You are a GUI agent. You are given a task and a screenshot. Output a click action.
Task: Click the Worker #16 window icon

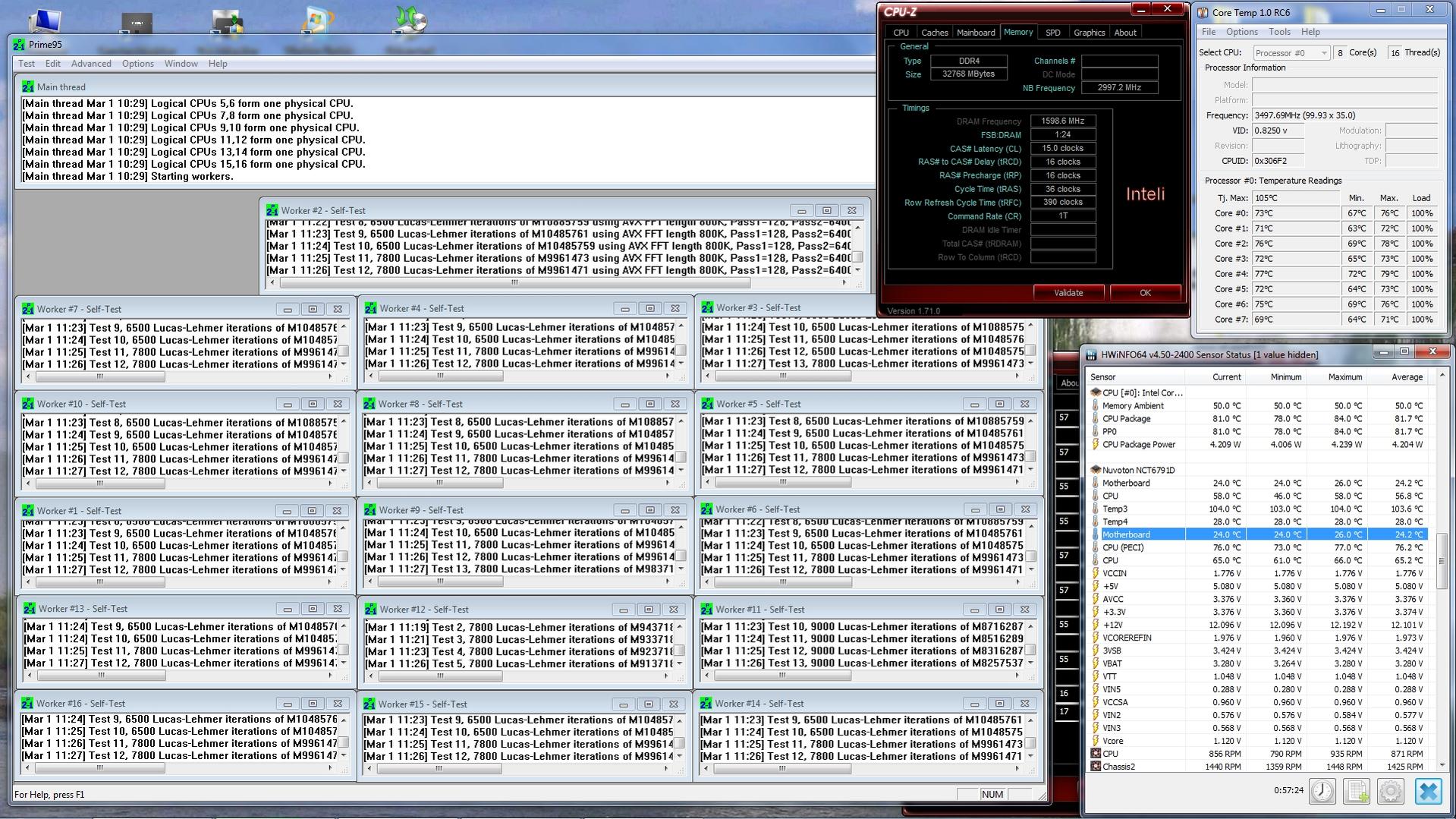pos(27,704)
